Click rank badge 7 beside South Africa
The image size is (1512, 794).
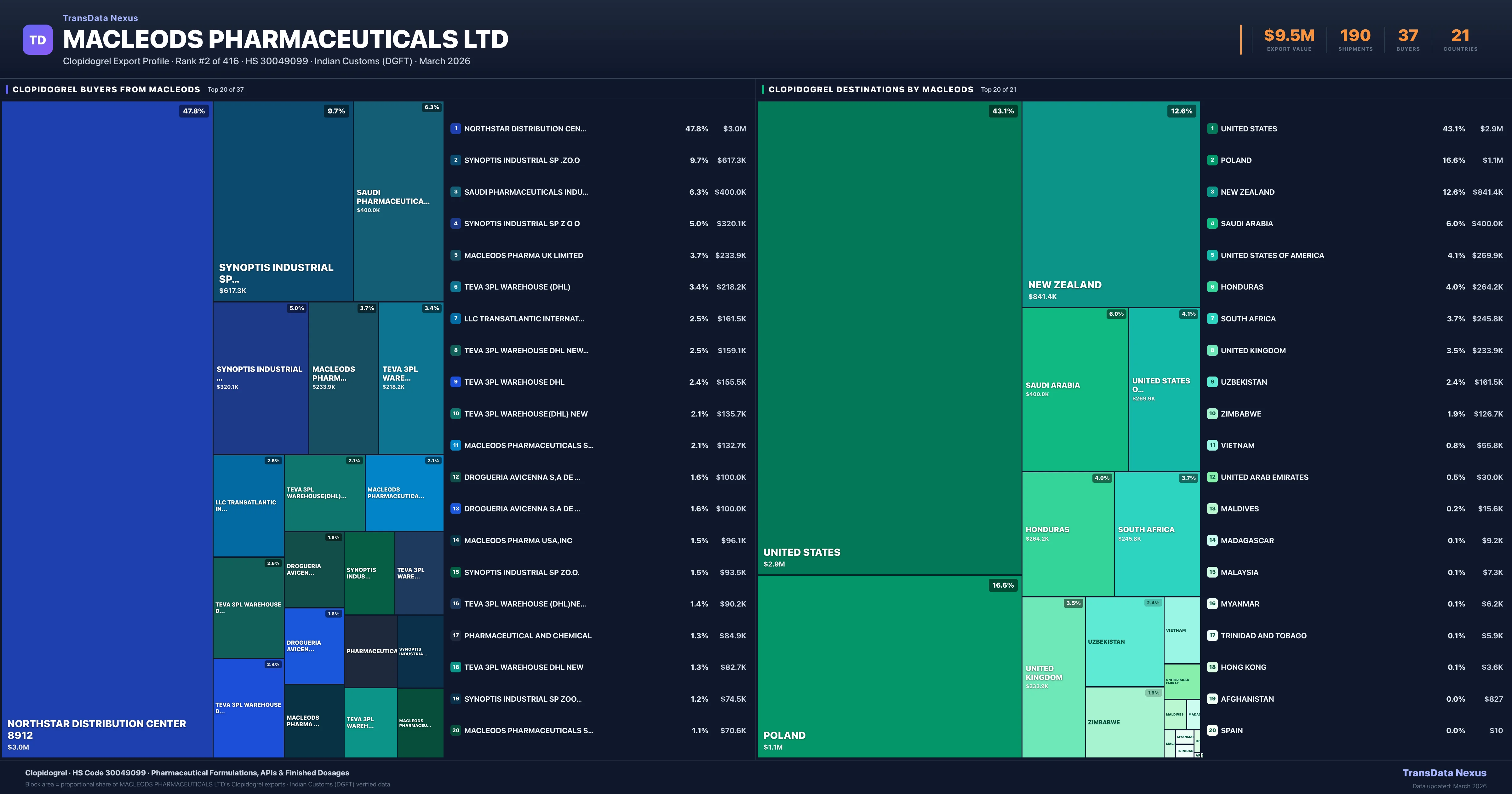point(1212,319)
